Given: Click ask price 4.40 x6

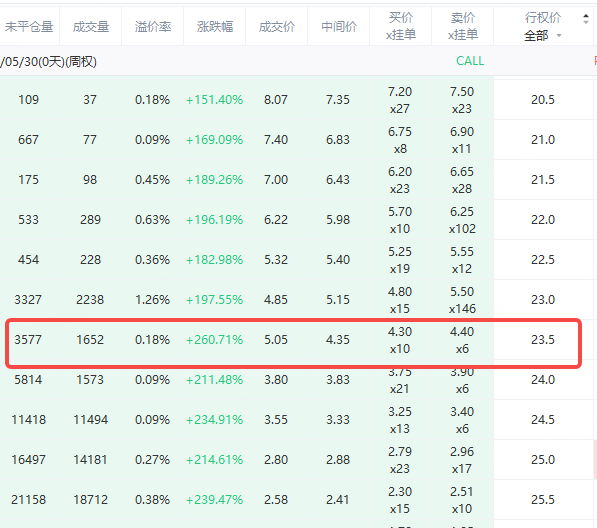Looking at the screenshot, I should [462, 340].
